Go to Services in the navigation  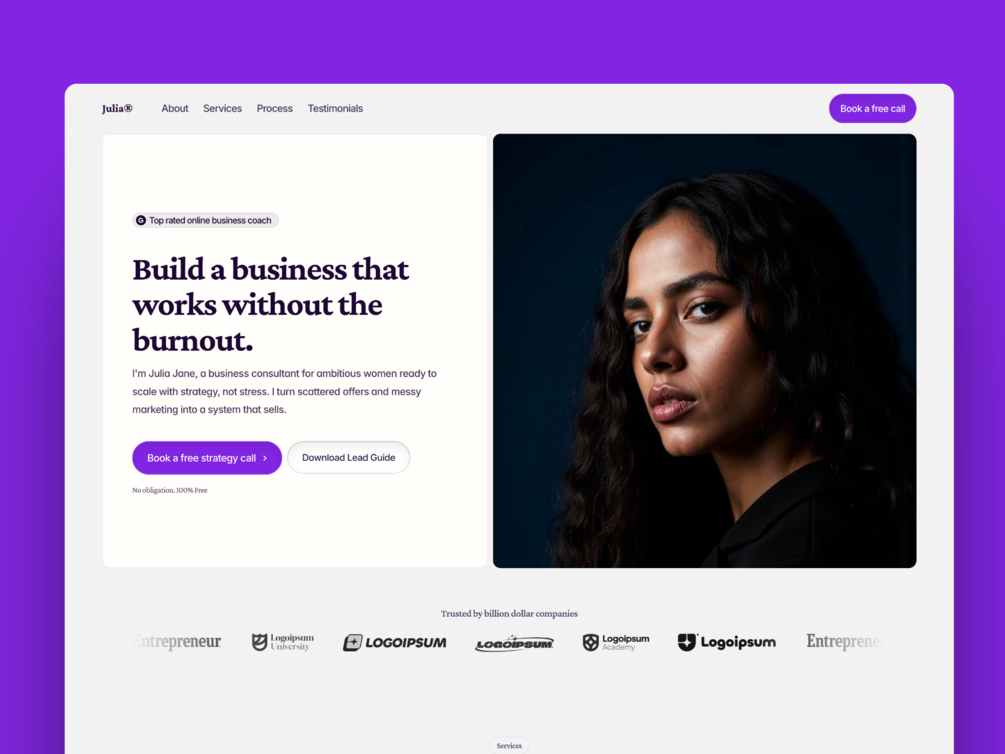pos(222,108)
